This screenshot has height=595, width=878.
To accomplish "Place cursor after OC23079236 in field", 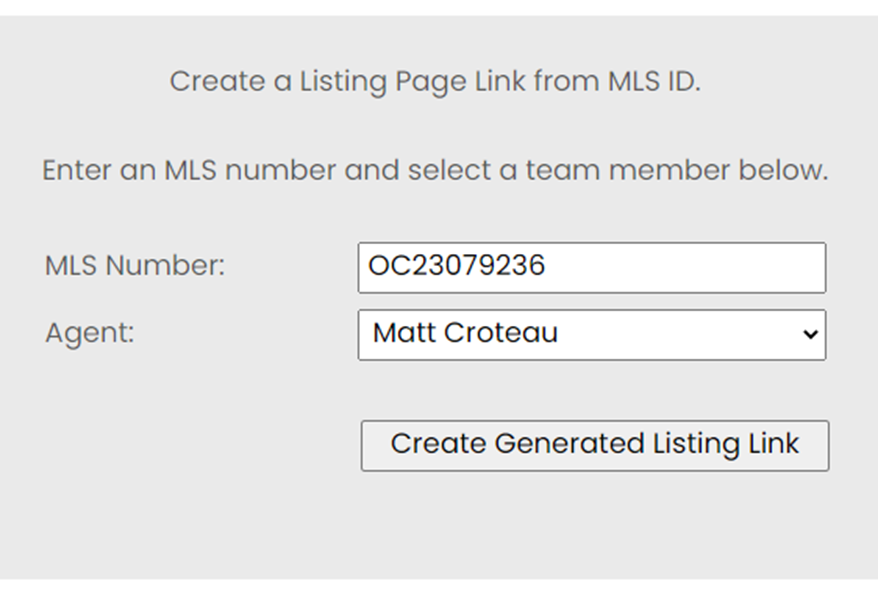I will 549,267.
